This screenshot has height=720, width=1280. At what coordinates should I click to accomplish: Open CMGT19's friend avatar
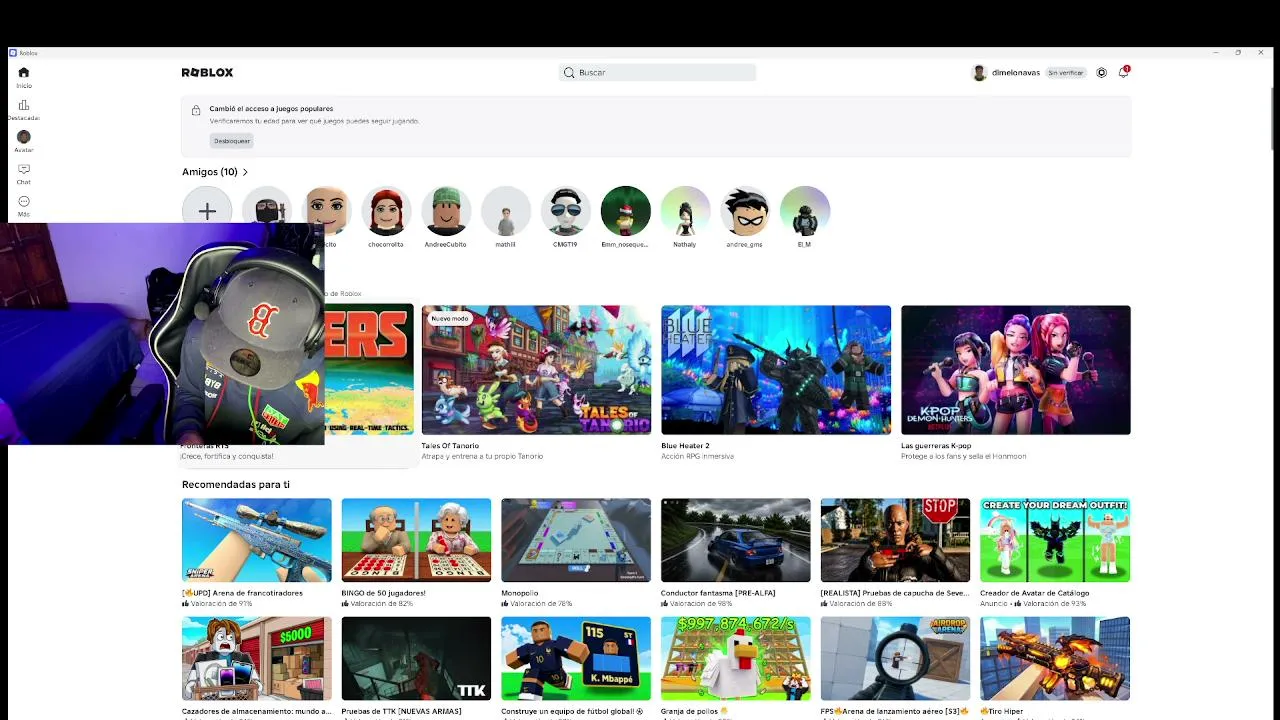pyautogui.click(x=565, y=211)
